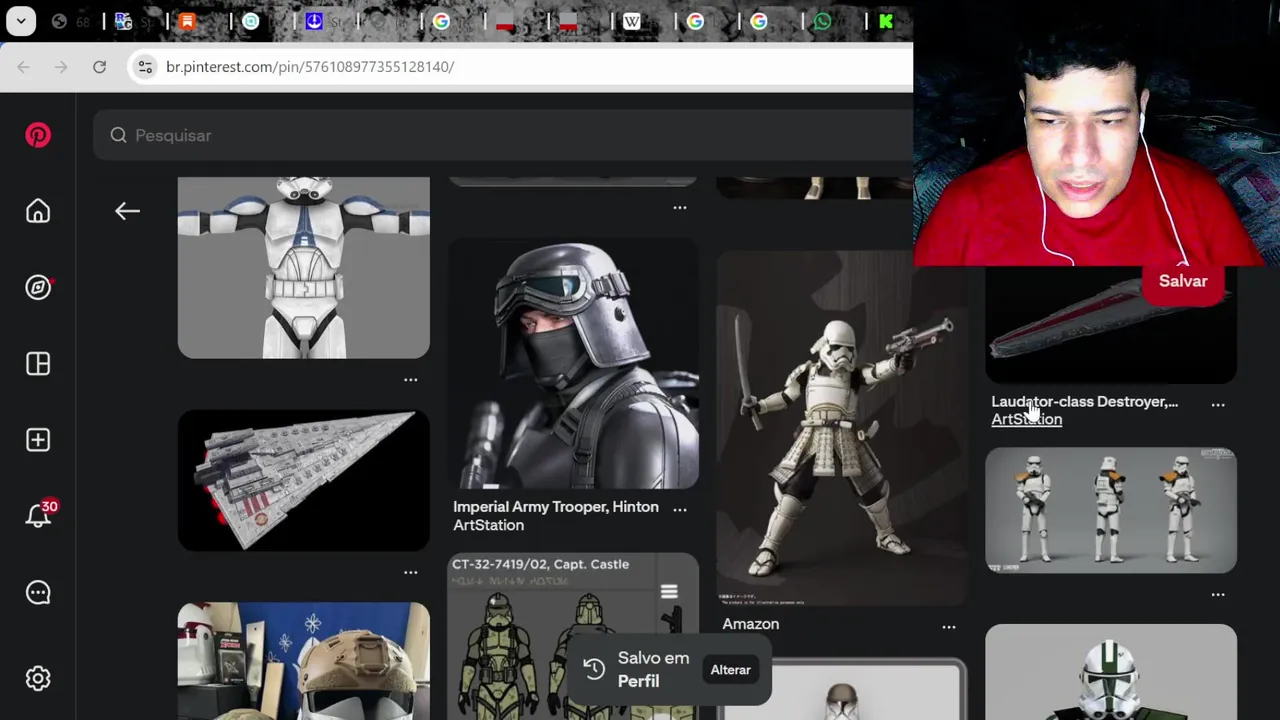Screen dimensions: 1280x720
Task: Save the Laudator-class Destroyer pin with Salvar
Action: pos(1183,281)
